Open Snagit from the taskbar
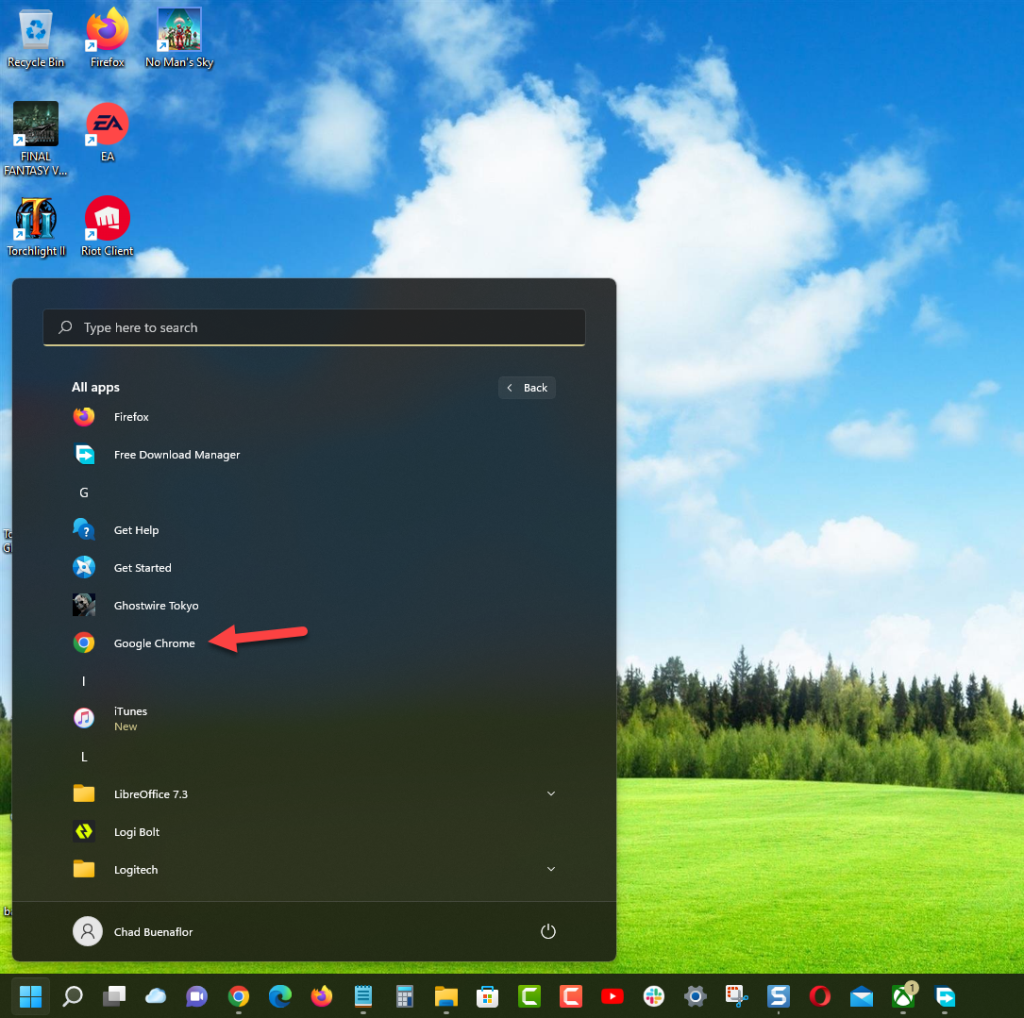 point(778,996)
